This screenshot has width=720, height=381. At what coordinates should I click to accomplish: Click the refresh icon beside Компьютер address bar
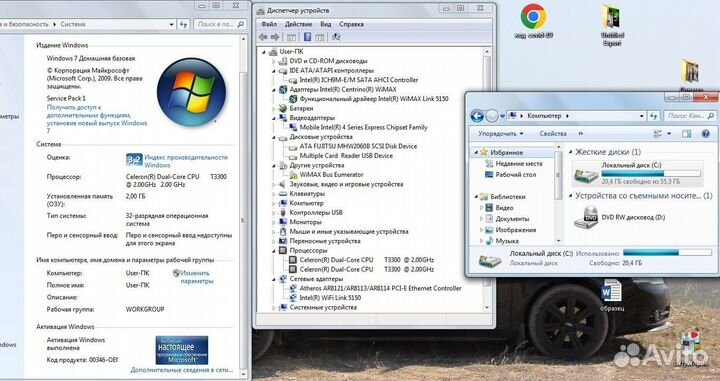654,116
